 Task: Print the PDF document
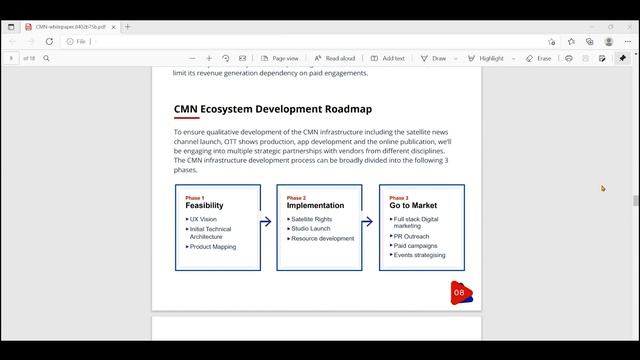tap(569, 58)
